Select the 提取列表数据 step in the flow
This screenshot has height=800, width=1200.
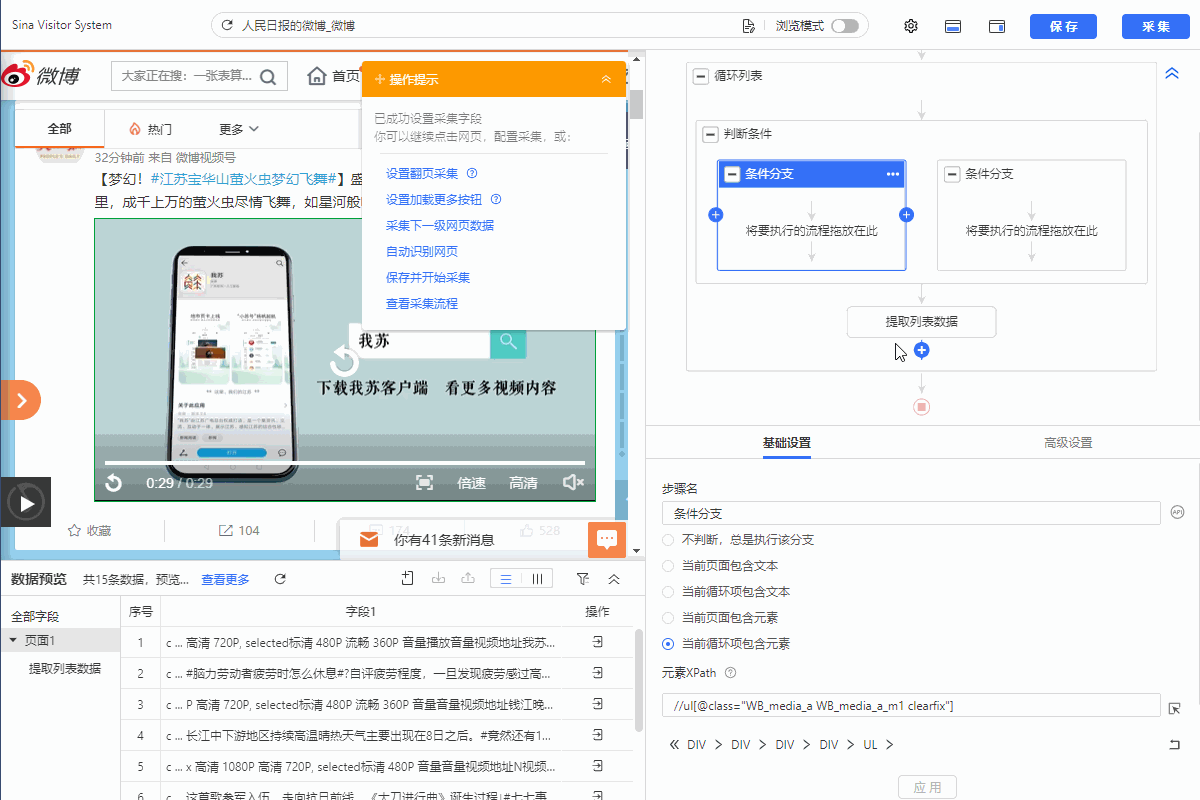coord(922,322)
